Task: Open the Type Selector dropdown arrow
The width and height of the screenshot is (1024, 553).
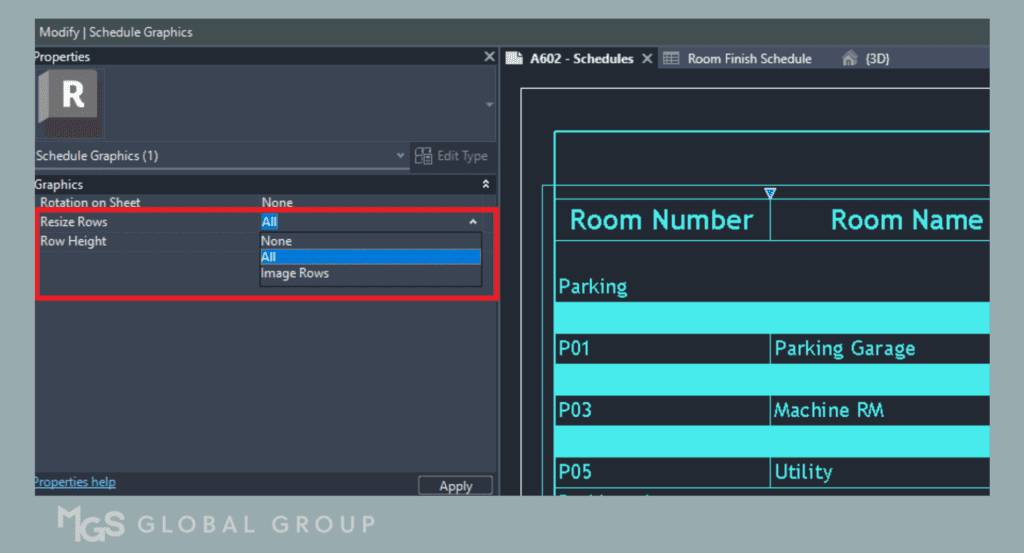Action: pos(488,104)
